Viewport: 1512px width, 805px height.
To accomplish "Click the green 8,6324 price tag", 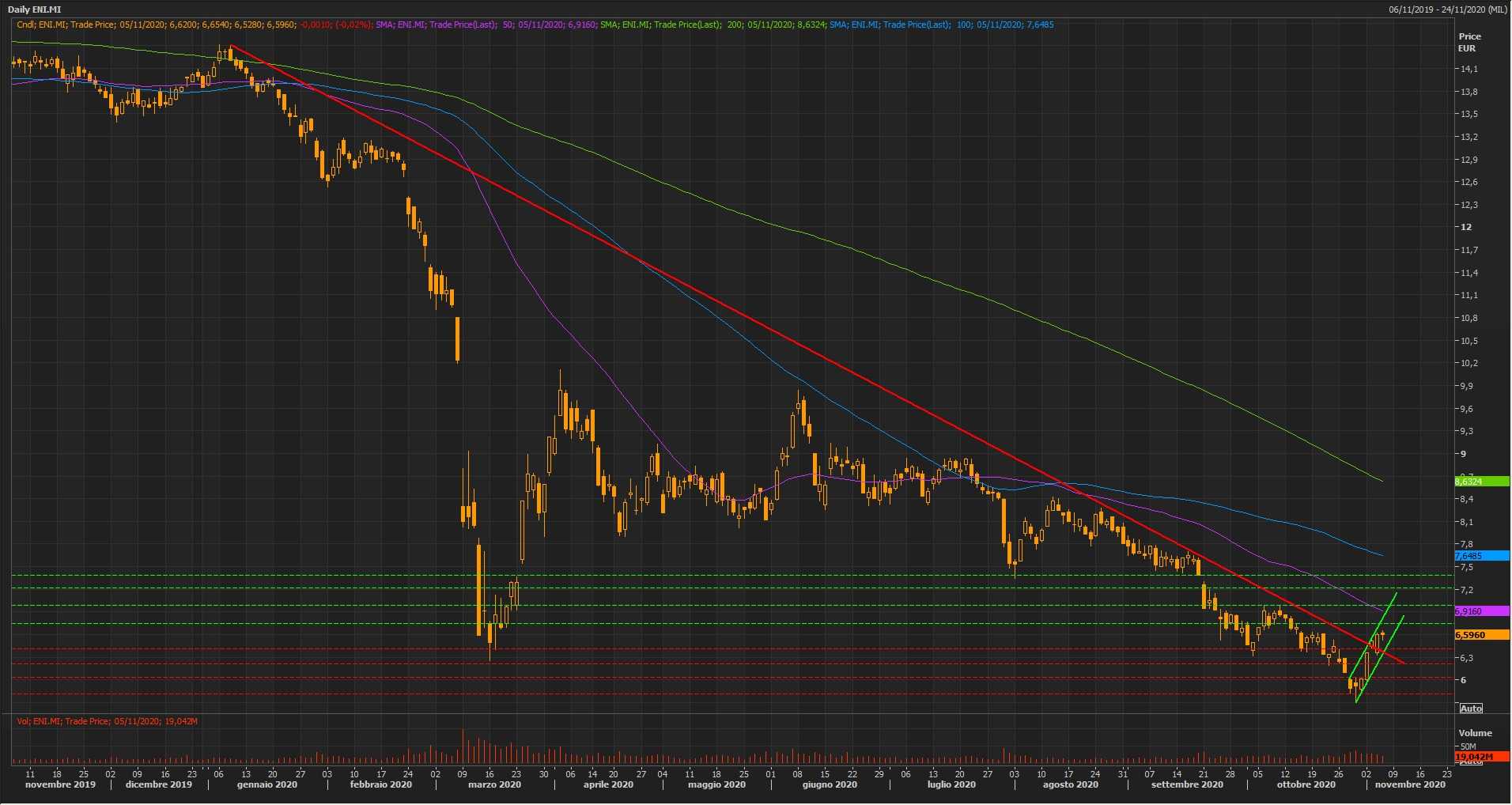I will (1469, 482).
